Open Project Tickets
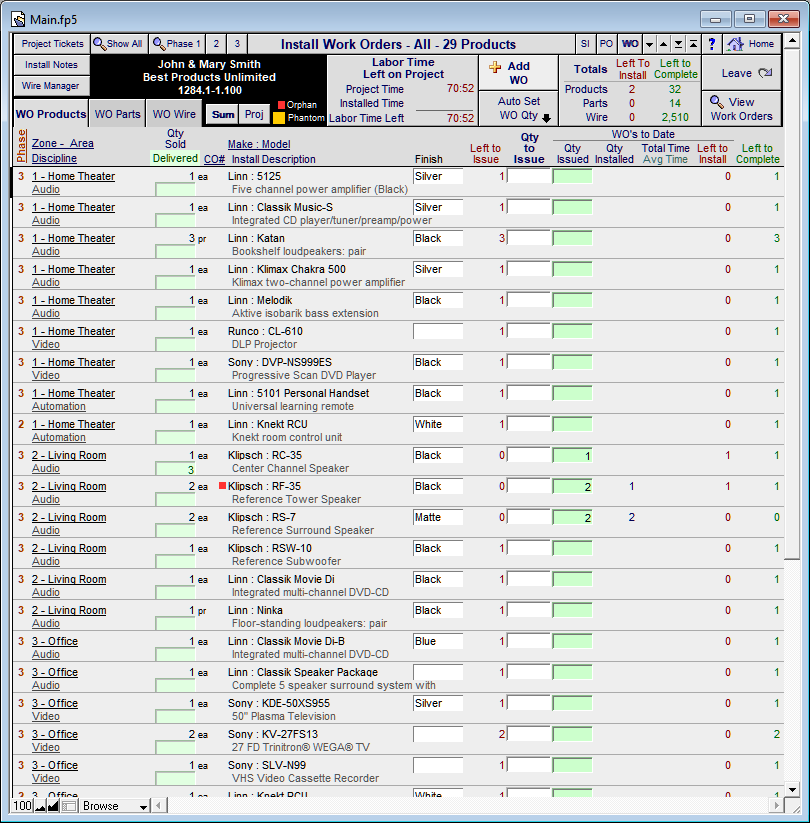Viewport: 810px width, 823px height. [52, 44]
